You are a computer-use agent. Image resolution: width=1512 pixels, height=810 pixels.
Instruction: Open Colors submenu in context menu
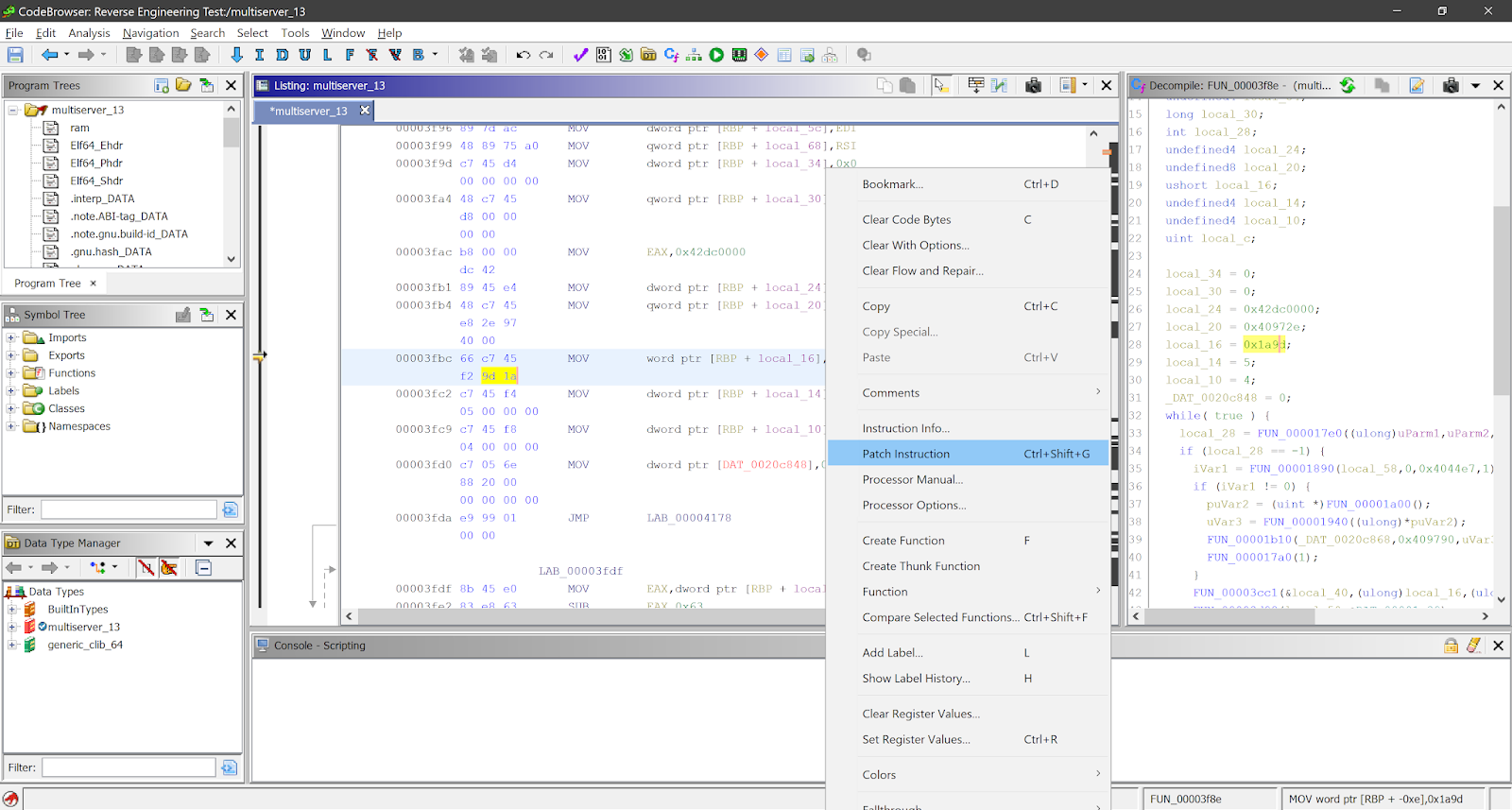(968, 775)
